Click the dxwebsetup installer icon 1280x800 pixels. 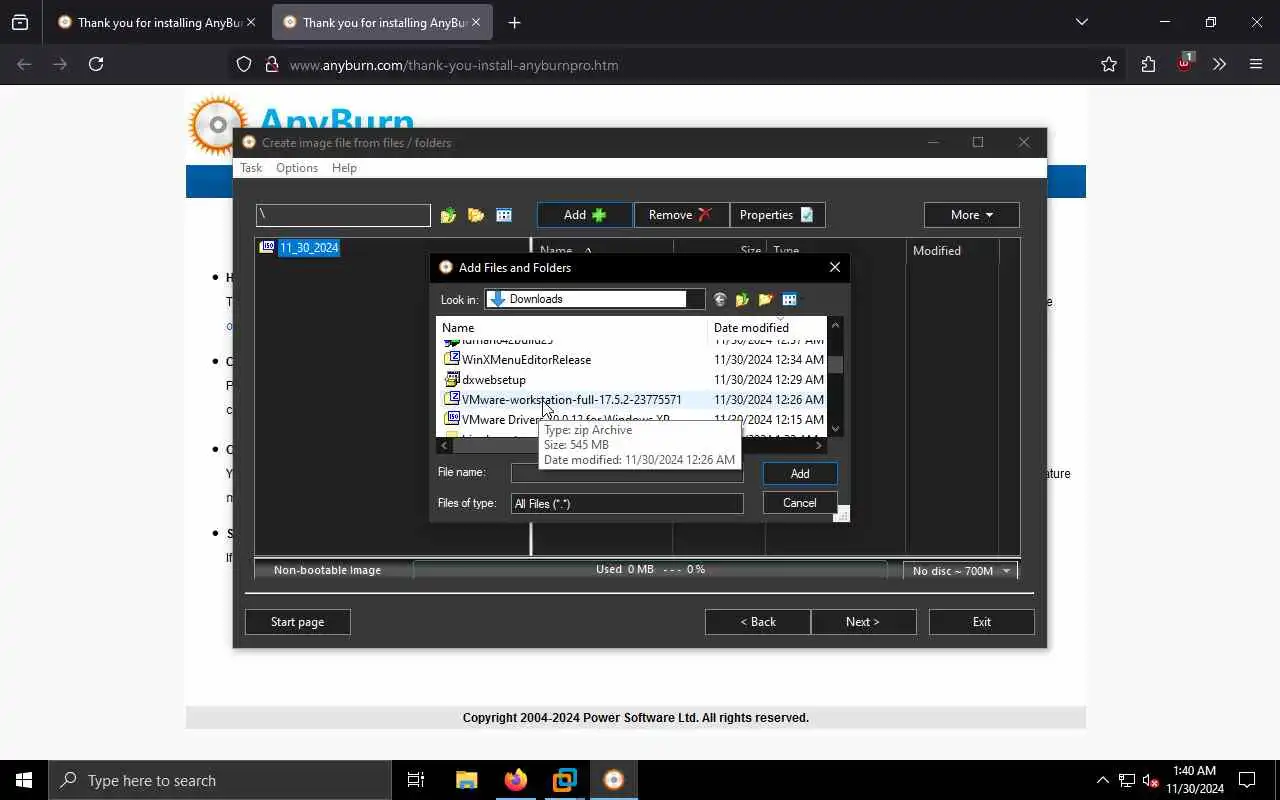(452, 379)
